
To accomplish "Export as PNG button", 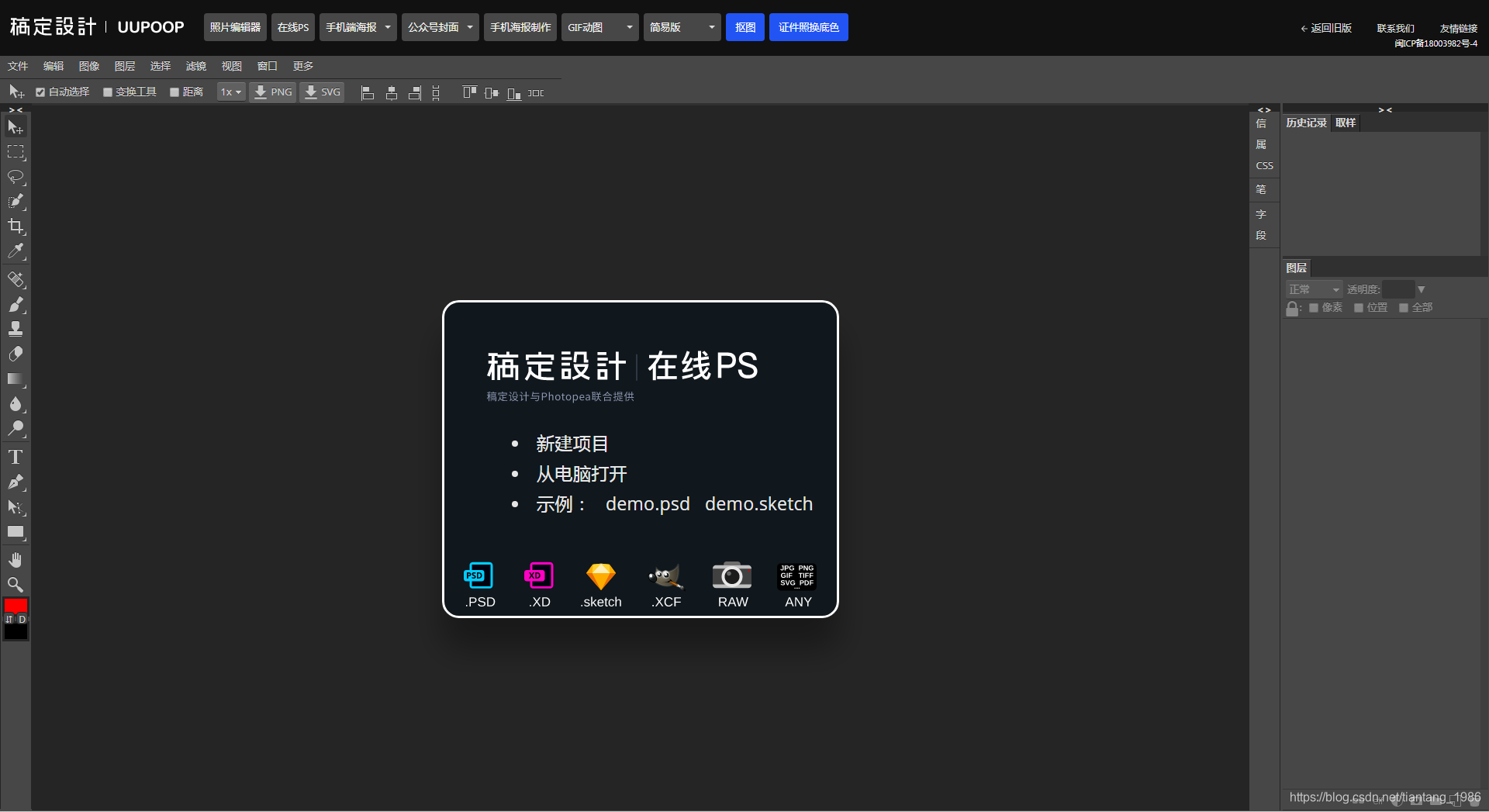I will tap(273, 92).
